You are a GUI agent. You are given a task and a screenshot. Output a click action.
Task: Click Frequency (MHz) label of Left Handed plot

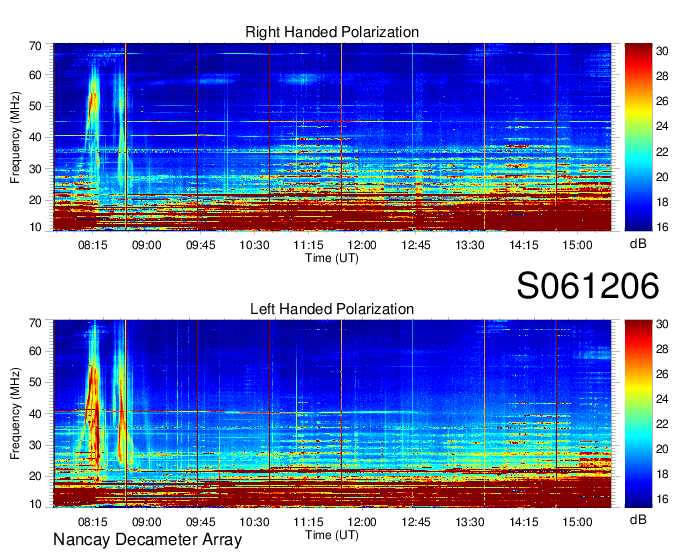click(15, 414)
